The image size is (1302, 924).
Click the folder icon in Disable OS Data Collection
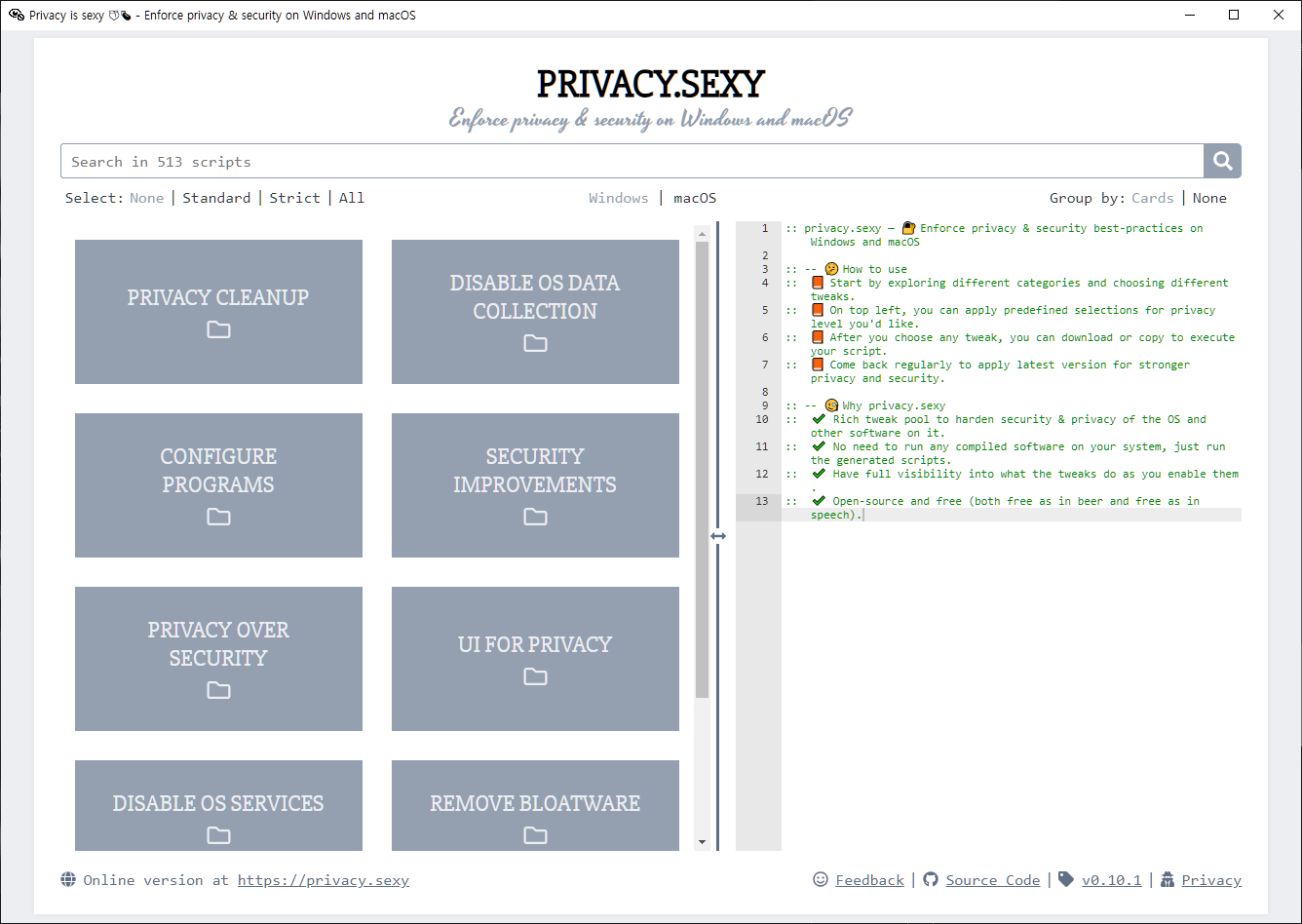535,343
